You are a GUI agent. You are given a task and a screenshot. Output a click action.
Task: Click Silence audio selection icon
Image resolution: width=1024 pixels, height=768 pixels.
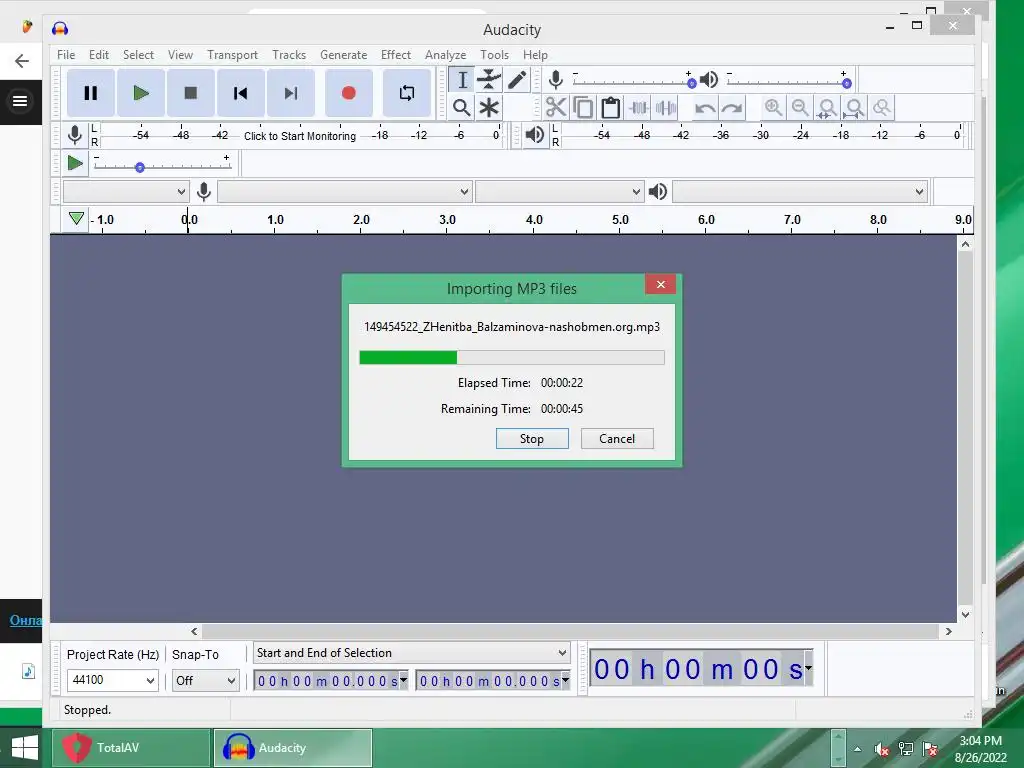pyautogui.click(x=665, y=107)
